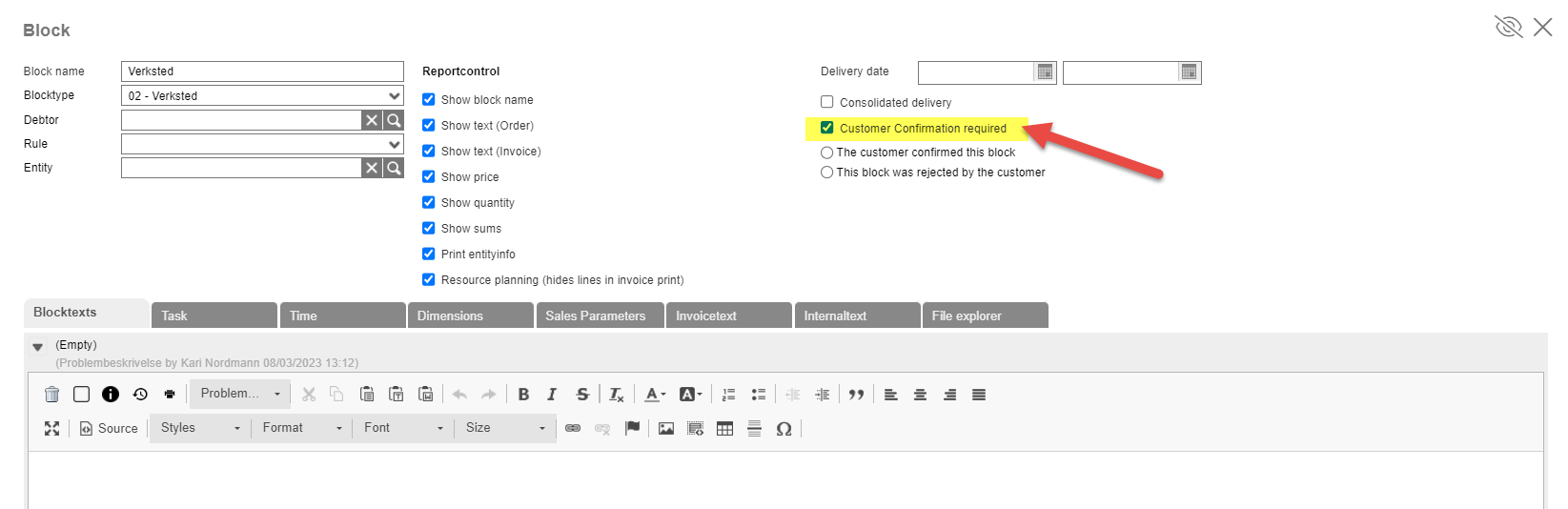This screenshot has width=1568, height=509.
Task: Open the Blocktype dropdown
Action: [x=262, y=96]
